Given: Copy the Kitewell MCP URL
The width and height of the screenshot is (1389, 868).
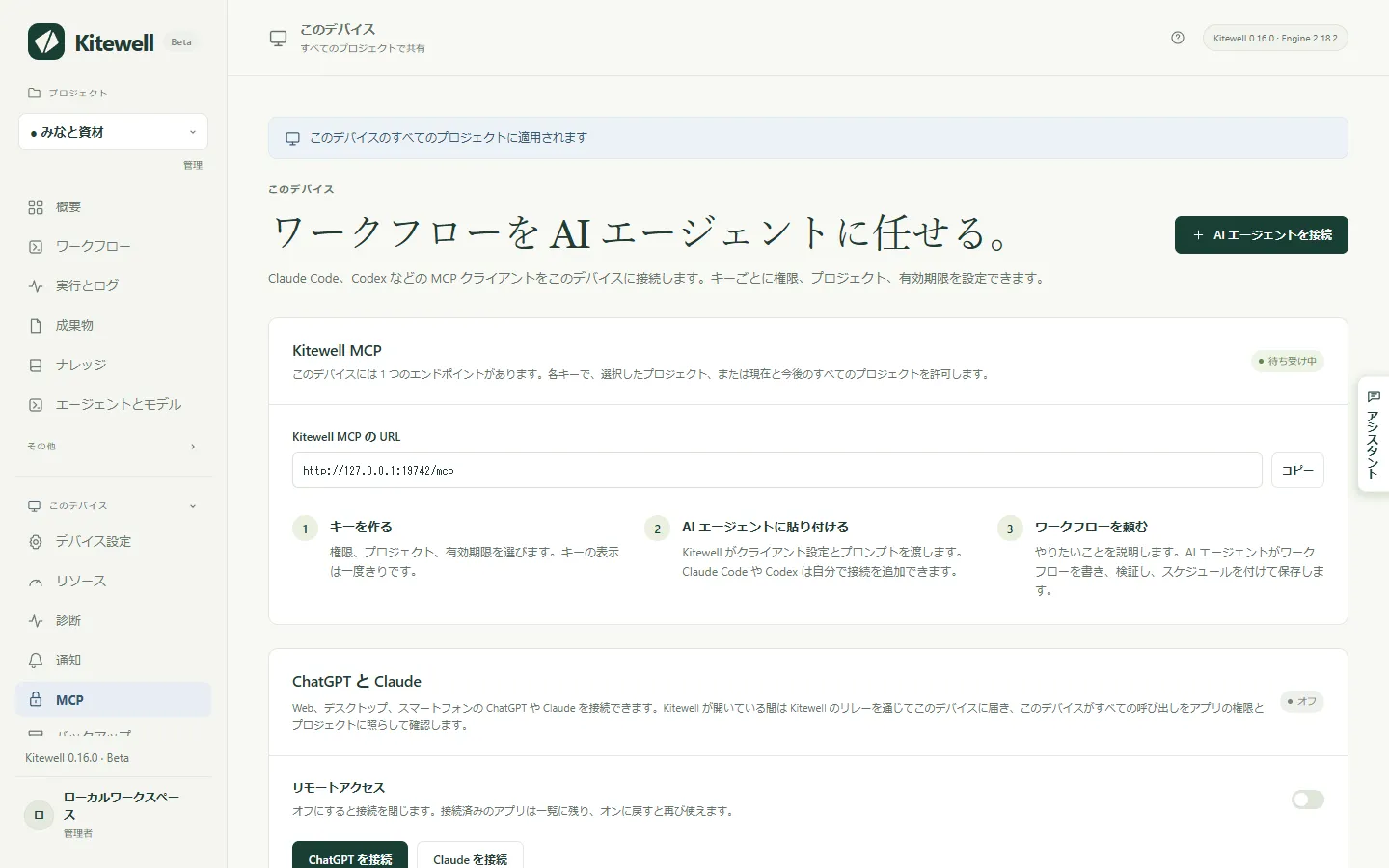Looking at the screenshot, I should pos(1297,471).
